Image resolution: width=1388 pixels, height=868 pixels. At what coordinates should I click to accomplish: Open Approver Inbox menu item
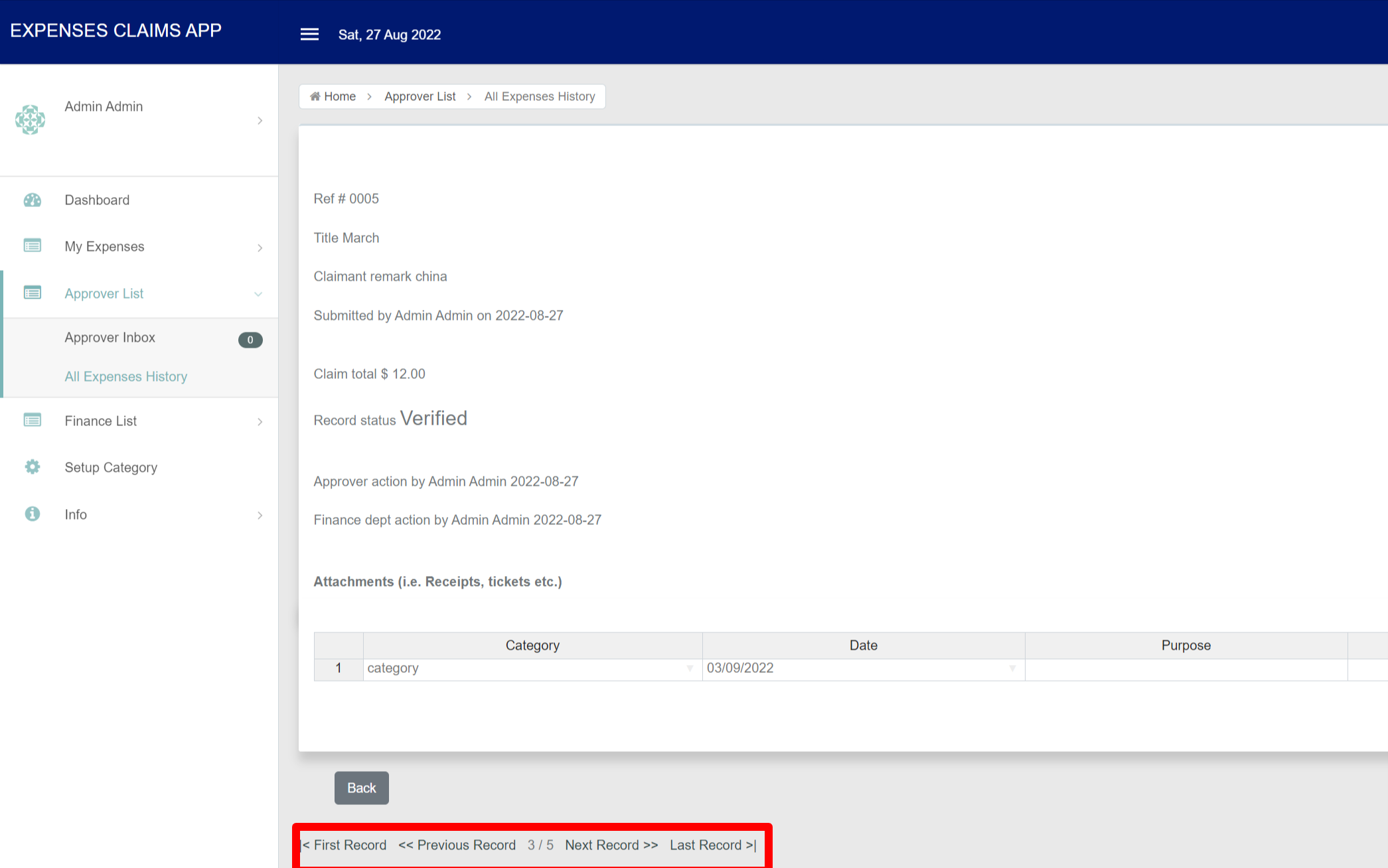pyautogui.click(x=110, y=338)
